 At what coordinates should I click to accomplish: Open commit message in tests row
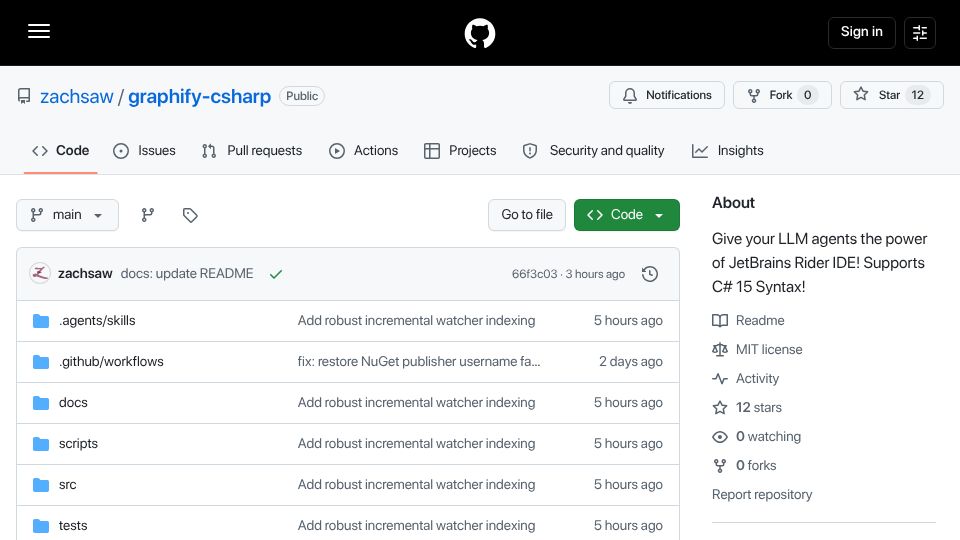(416, 526)
